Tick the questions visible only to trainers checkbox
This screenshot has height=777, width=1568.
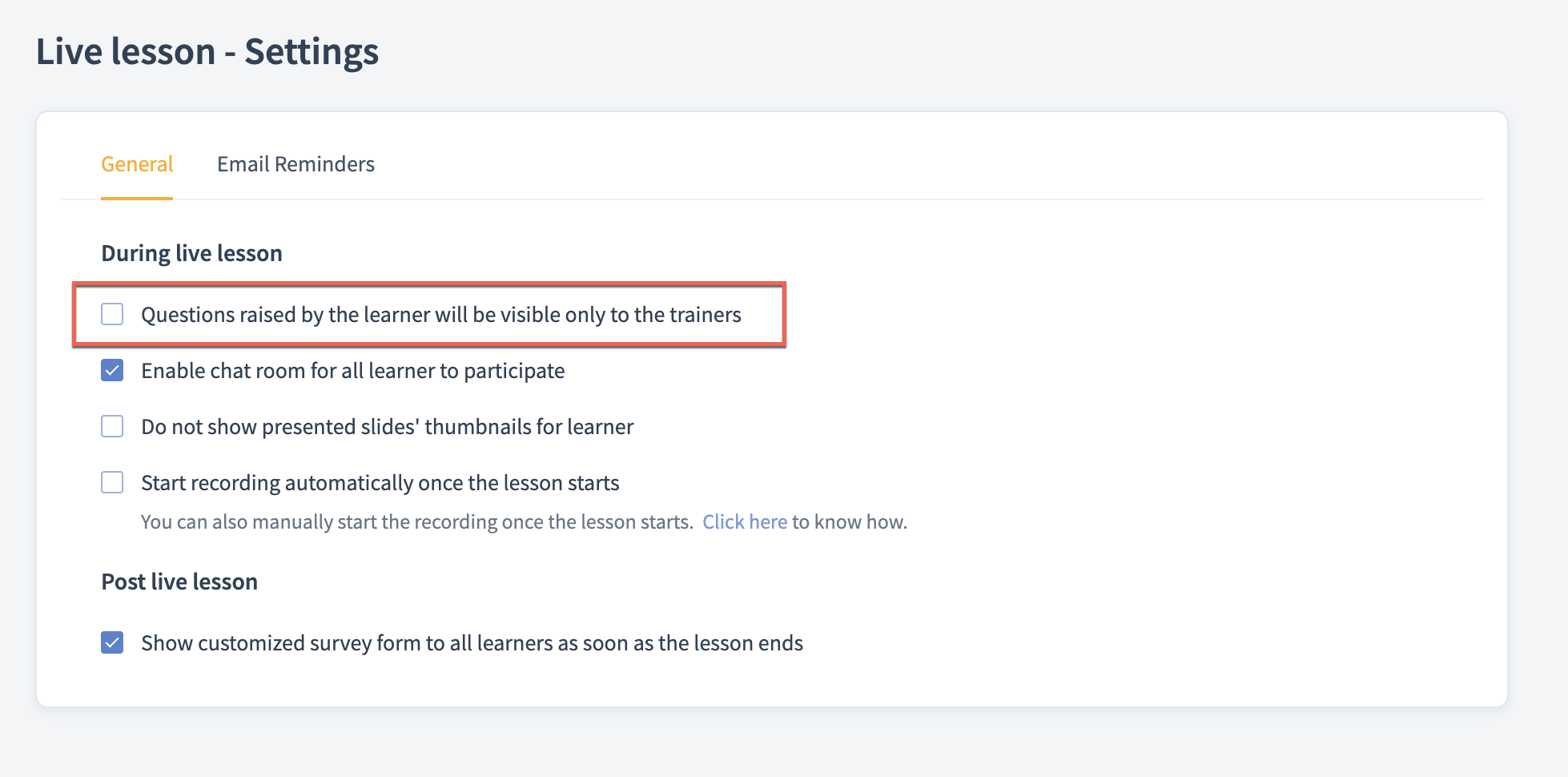(112, 314)
